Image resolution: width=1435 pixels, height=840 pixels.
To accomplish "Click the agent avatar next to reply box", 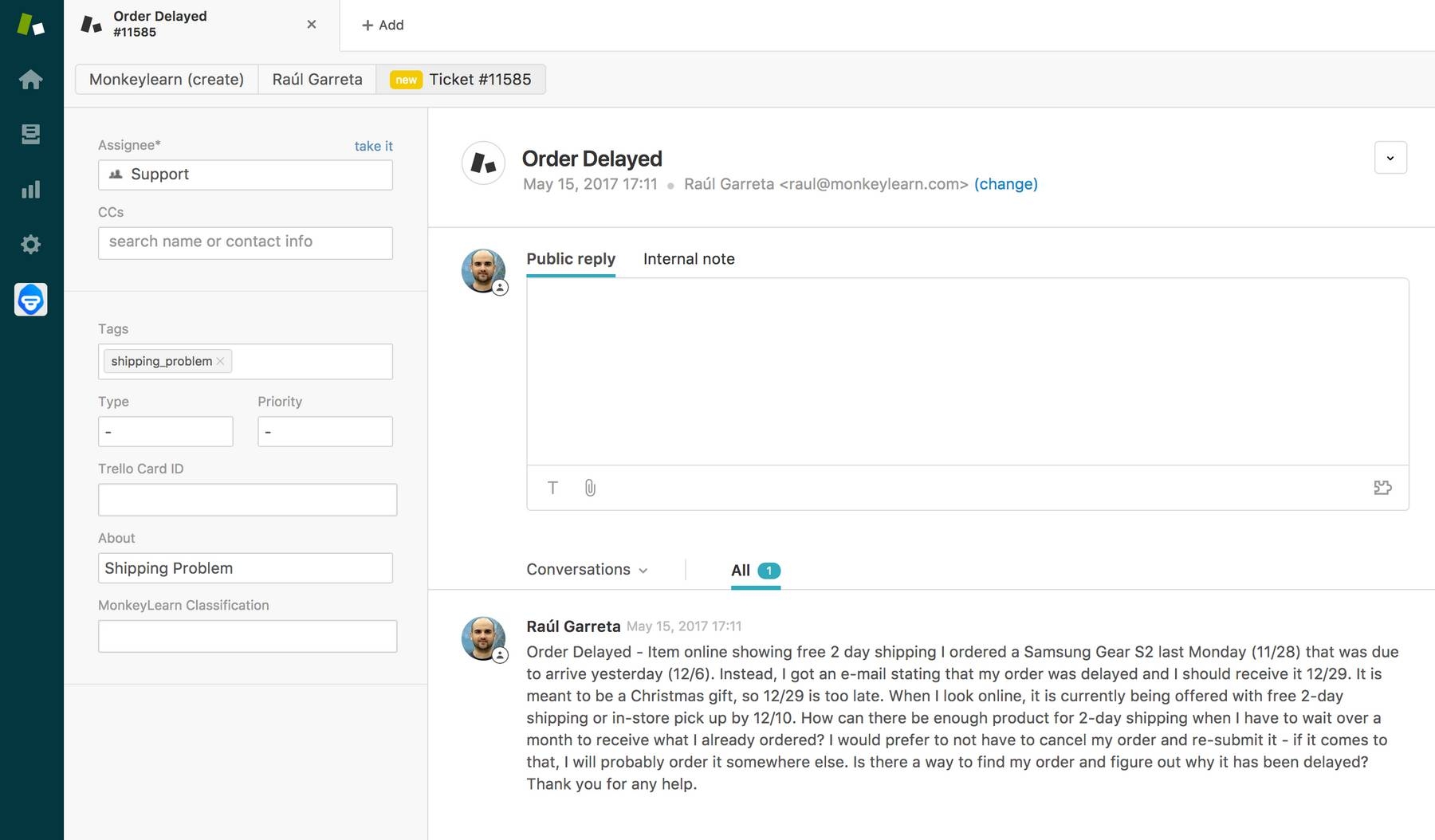I will tap(483, 272).
